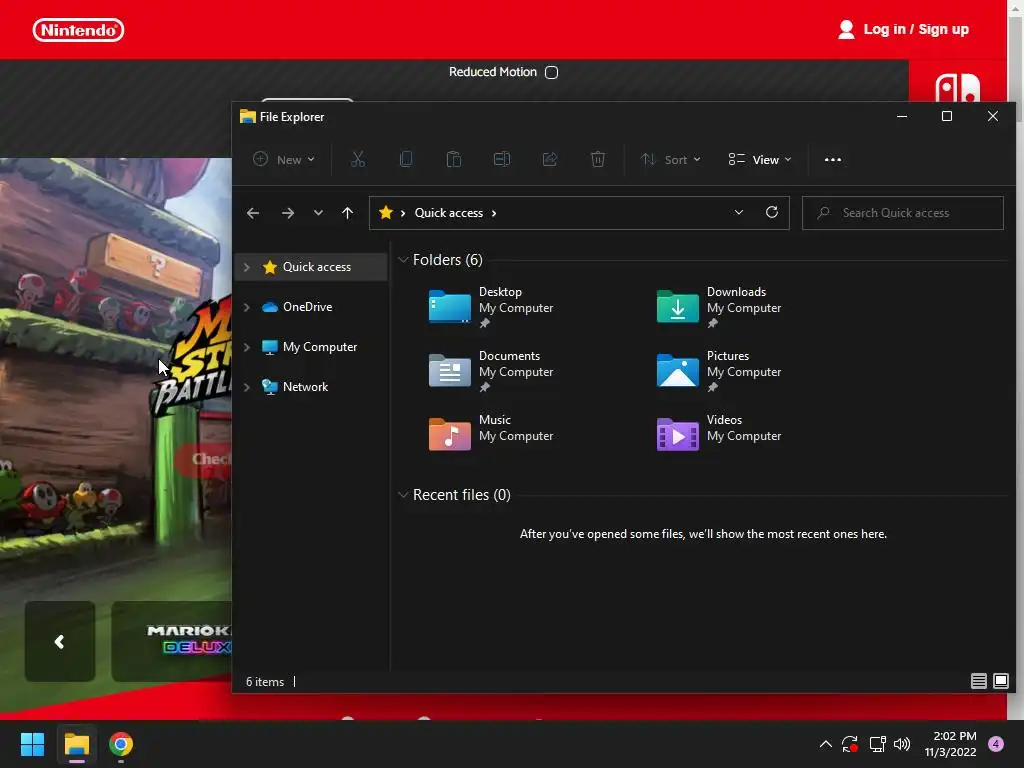Switch to details view in status bar
Image resolution: width=1024 pixels, height=768 pixels.
point(978,682)
